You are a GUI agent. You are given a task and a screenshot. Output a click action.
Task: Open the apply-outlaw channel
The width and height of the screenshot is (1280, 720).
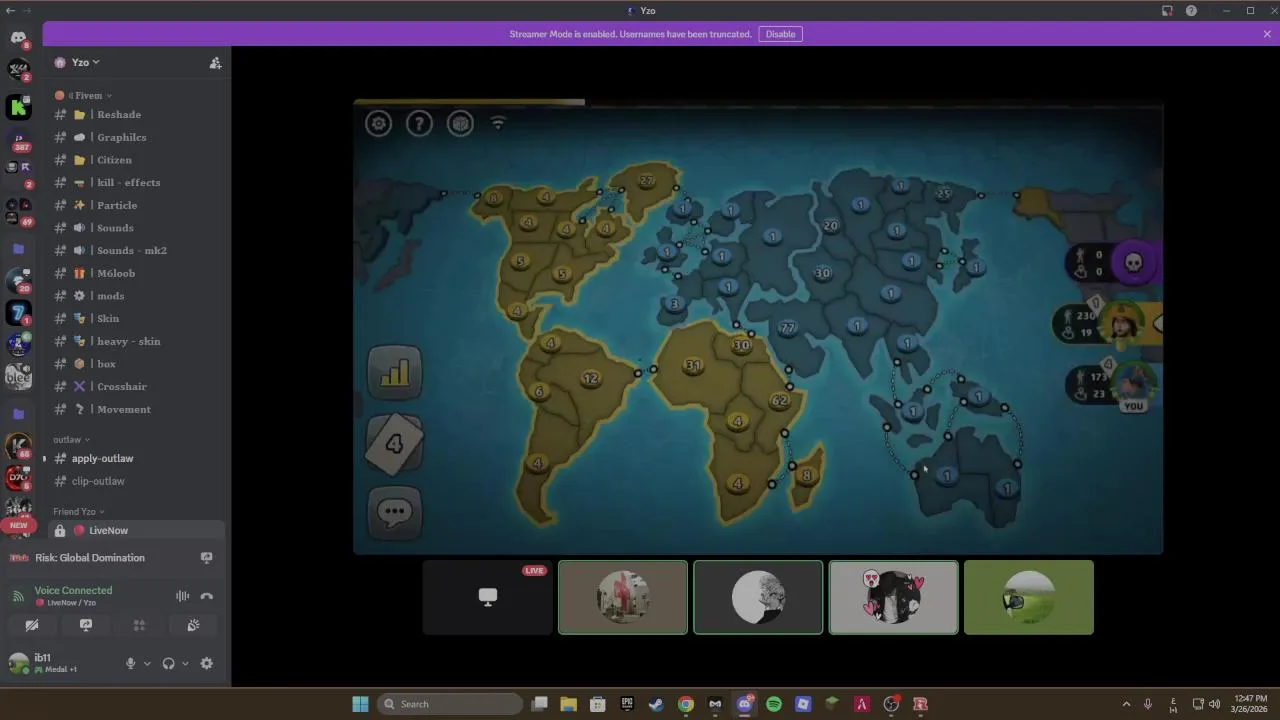tap(139, 458)
